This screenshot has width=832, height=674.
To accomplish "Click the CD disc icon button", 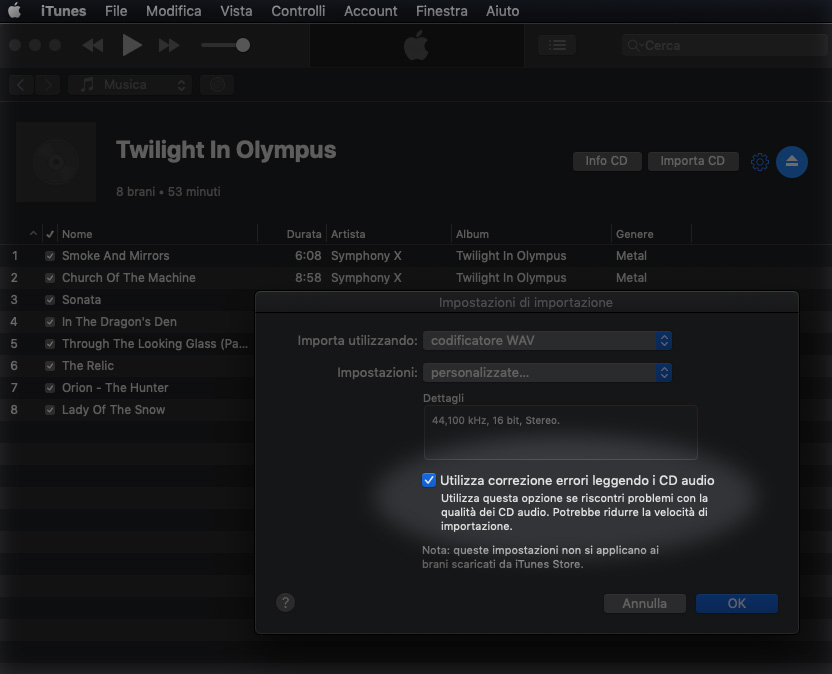I will click(217, 85).
